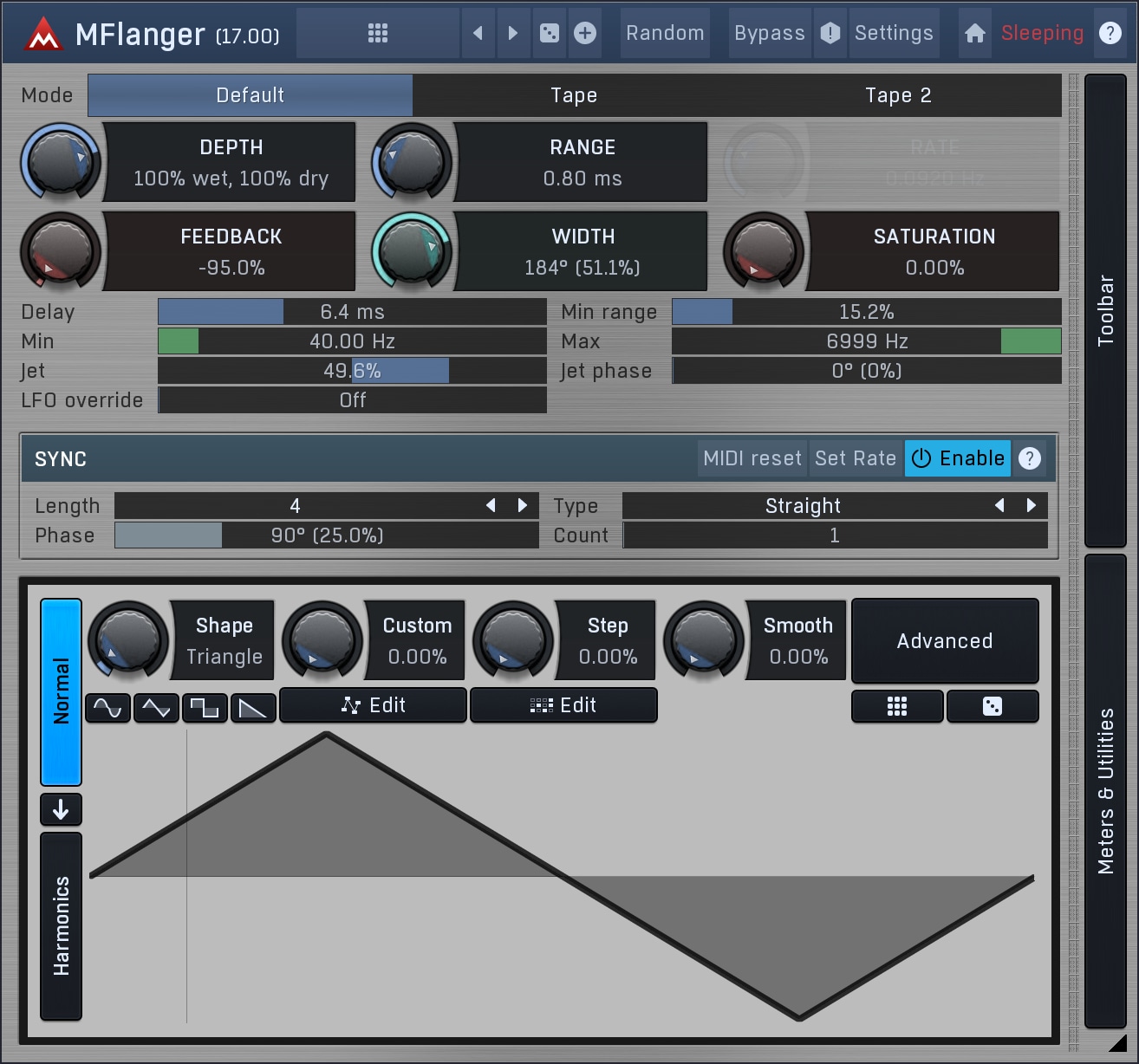The image size is (1139, 1064).
Task: Select the Tape mode tab
Action: [x=574, y=95]
